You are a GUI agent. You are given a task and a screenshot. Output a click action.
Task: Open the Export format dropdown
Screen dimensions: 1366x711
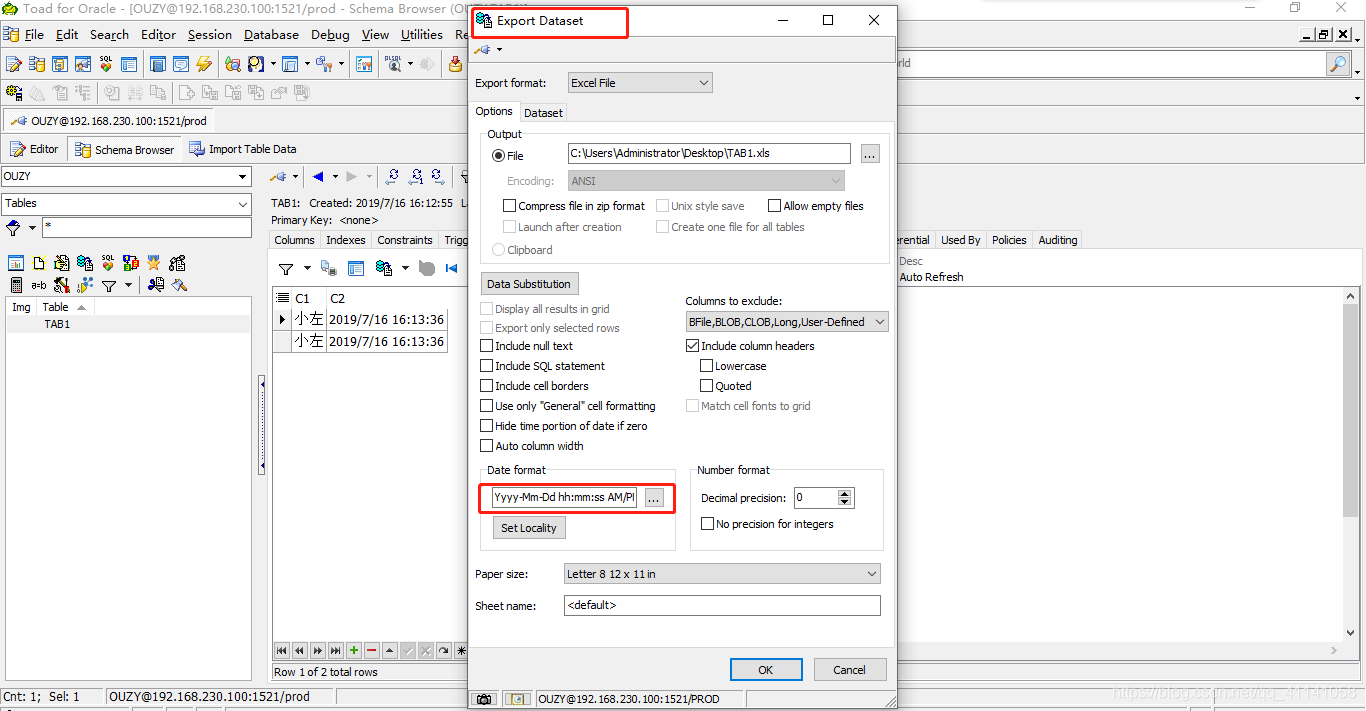tap(640, 83)
